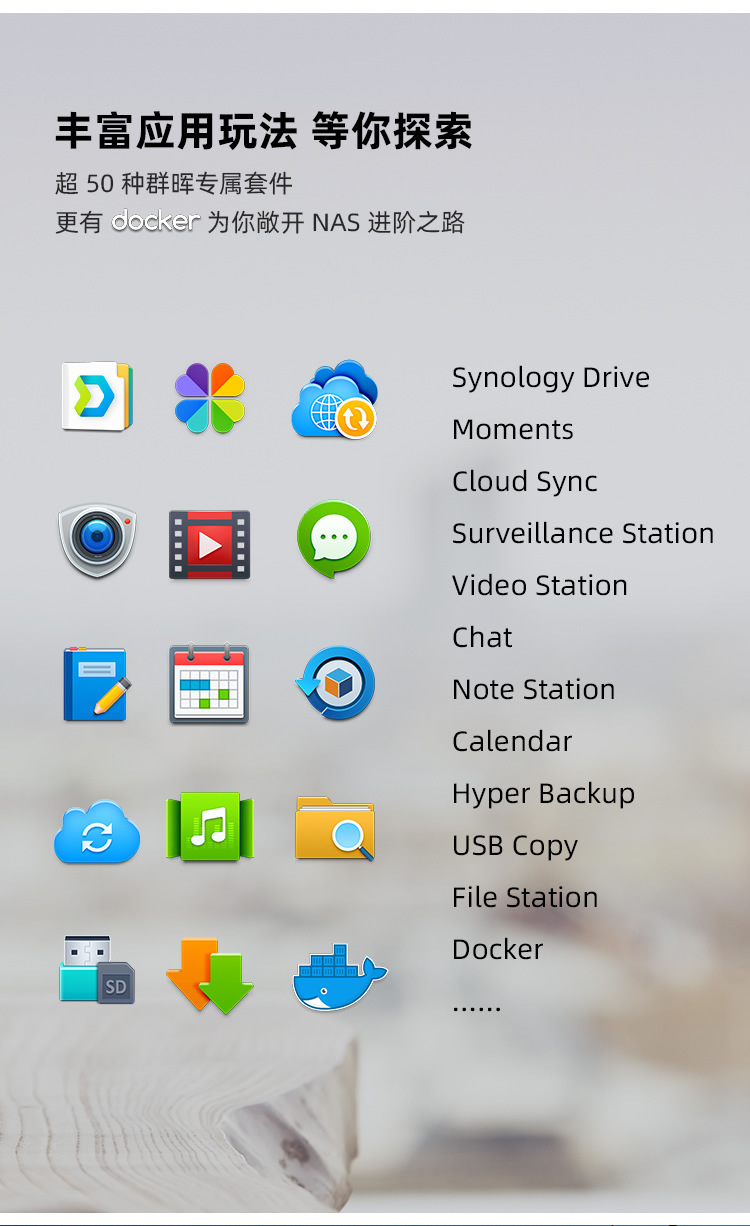Open the File Station folder magnifier icon
This screenshot has height=1226, width=750.
(x=335, y=828)
